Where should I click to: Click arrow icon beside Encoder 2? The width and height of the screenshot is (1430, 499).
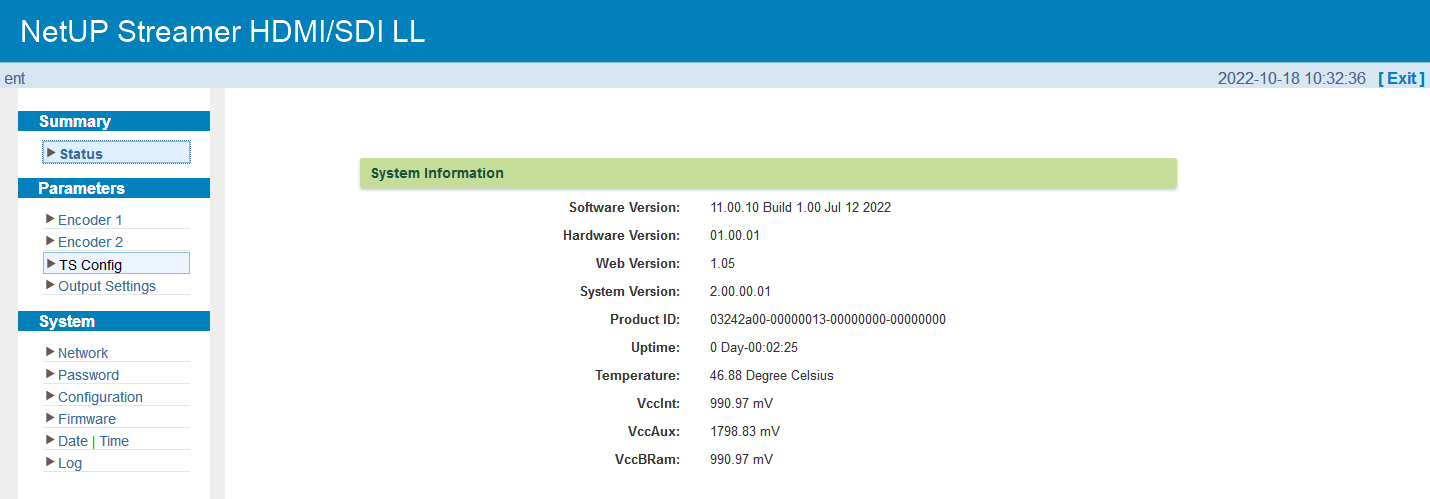[50, 241]
